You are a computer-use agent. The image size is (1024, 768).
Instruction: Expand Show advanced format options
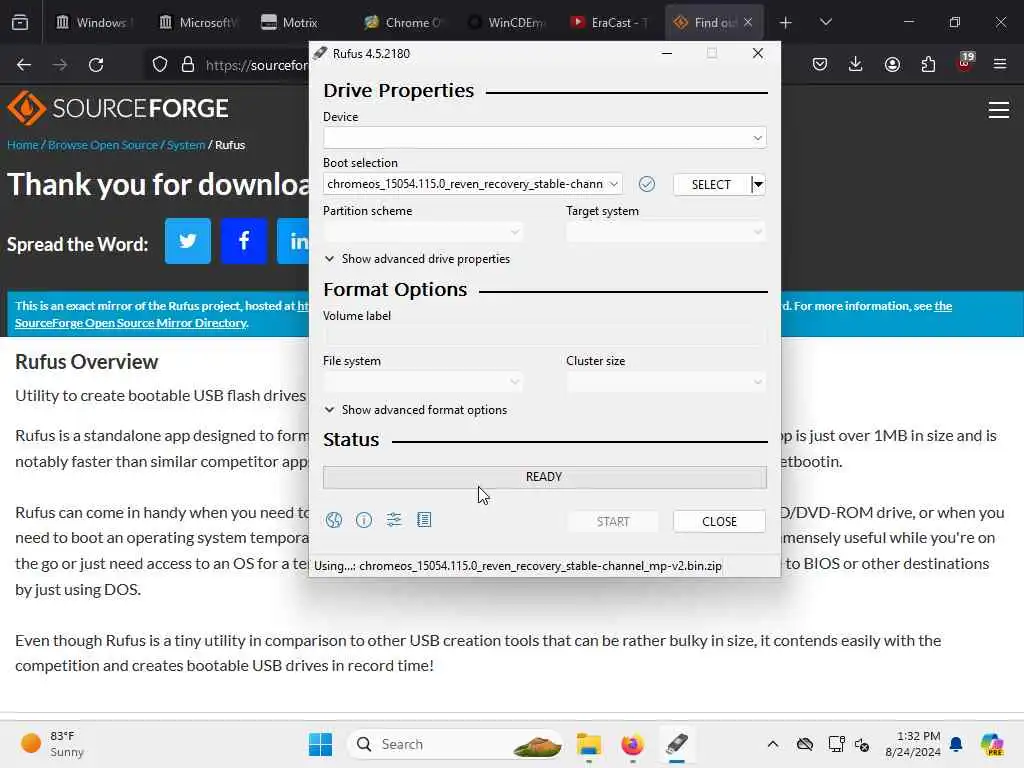(416, 409)
